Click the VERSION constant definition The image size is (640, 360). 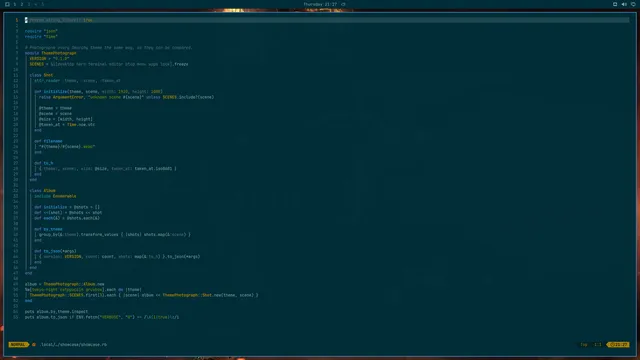[49, 58]
